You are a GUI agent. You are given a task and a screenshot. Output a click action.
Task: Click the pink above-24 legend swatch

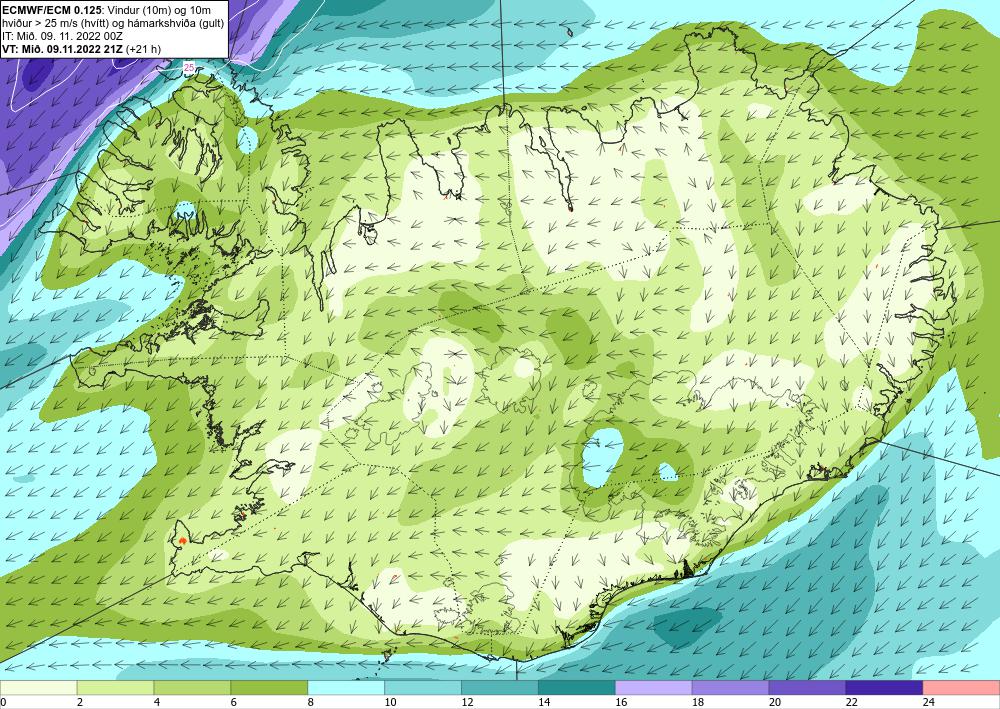pyautogui.click(x=962, y=688)
